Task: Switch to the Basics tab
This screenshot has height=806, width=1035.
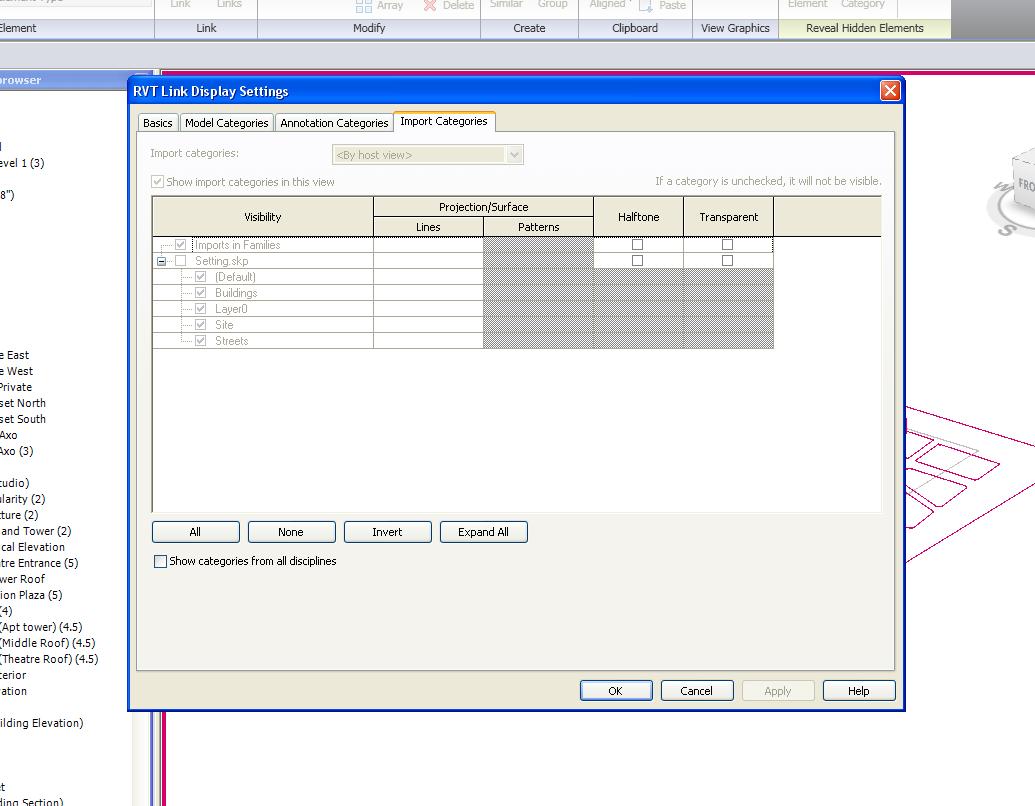Action: (x=158, y=123)
